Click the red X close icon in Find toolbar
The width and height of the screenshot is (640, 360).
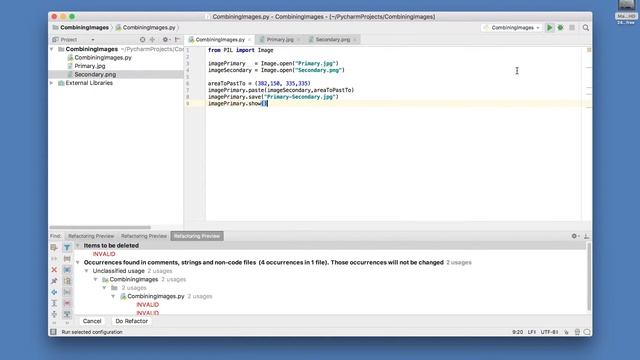[x=54, y=270]
